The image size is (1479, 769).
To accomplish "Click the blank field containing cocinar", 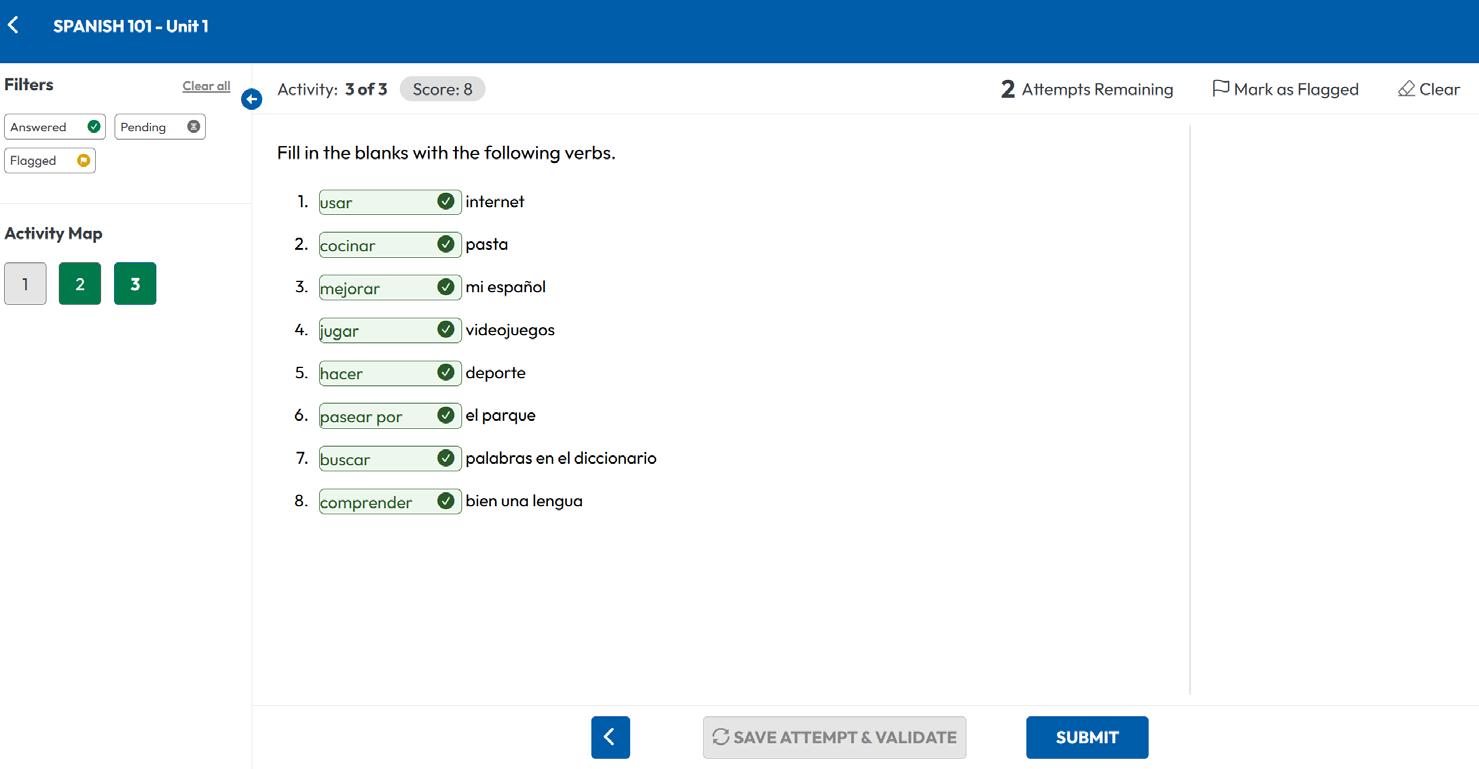I will pyautogui.click(x=375, y=246).
